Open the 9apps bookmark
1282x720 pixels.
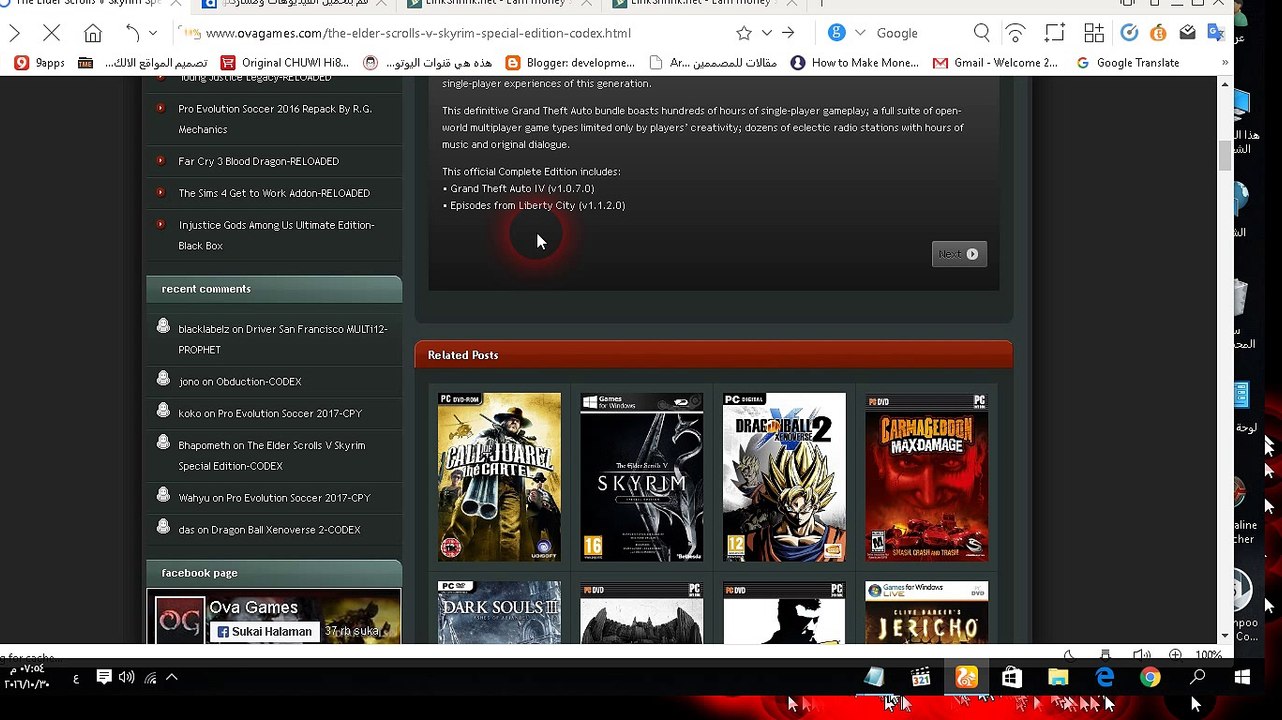[40, 62]
